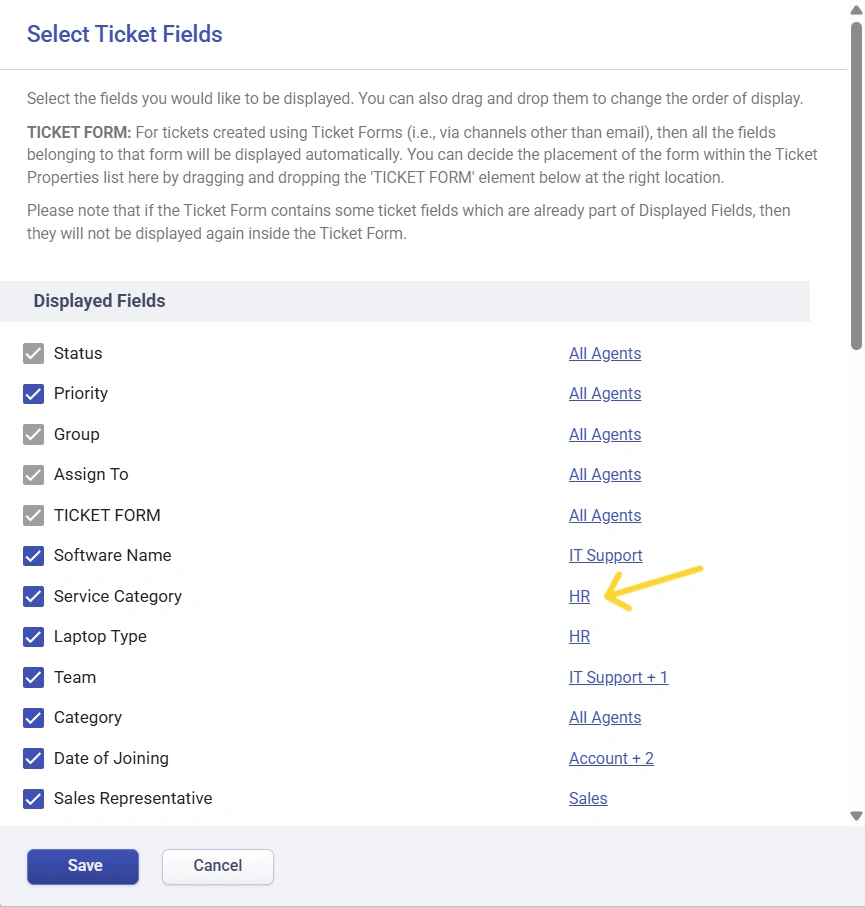865x907 pixels.
Task: Open HR link for Laptop Type
Action: tap(579, 636)
